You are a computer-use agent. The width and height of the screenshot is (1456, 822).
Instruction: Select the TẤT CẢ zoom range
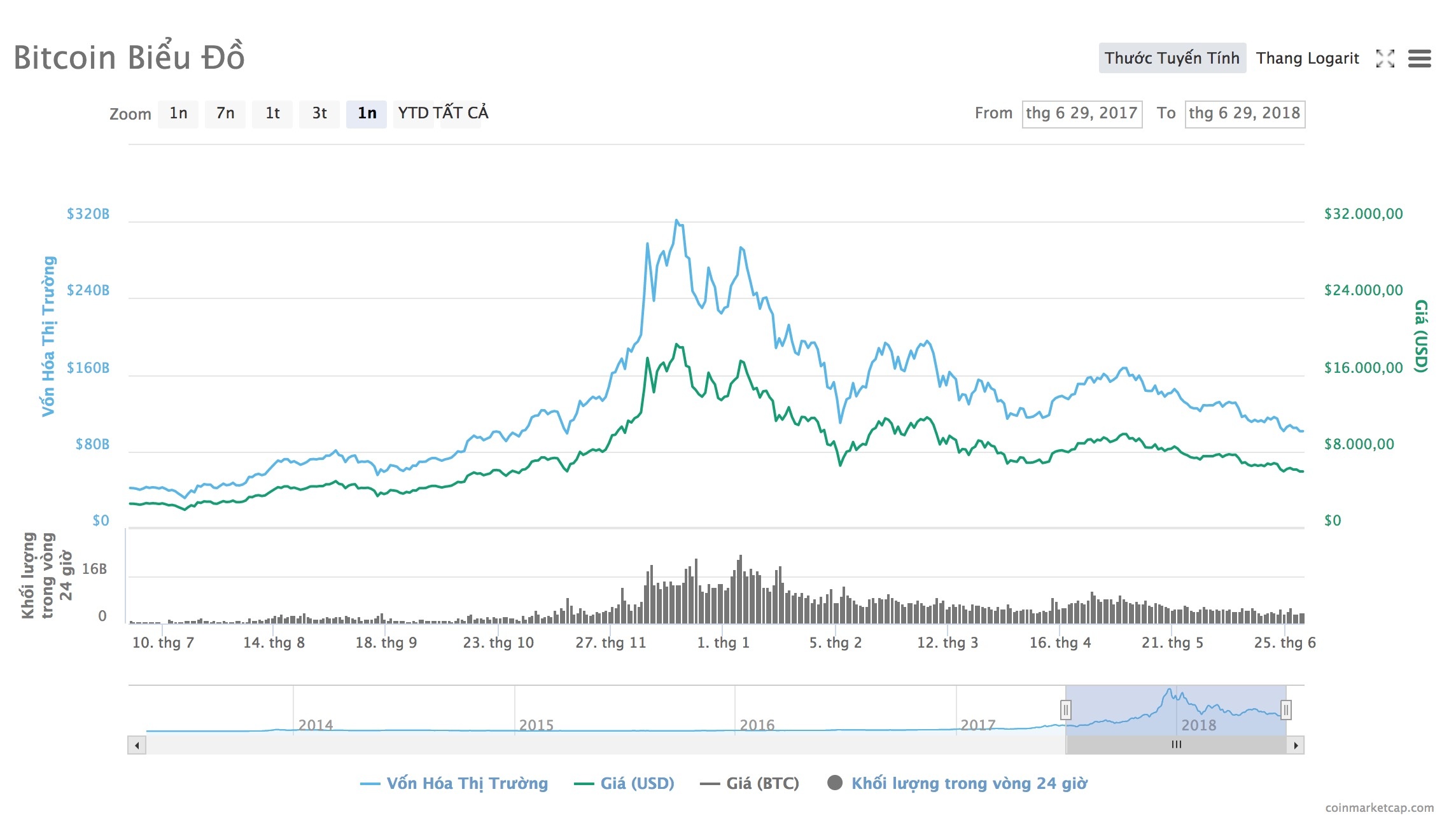pyautogui.click(x=461, y=114)
